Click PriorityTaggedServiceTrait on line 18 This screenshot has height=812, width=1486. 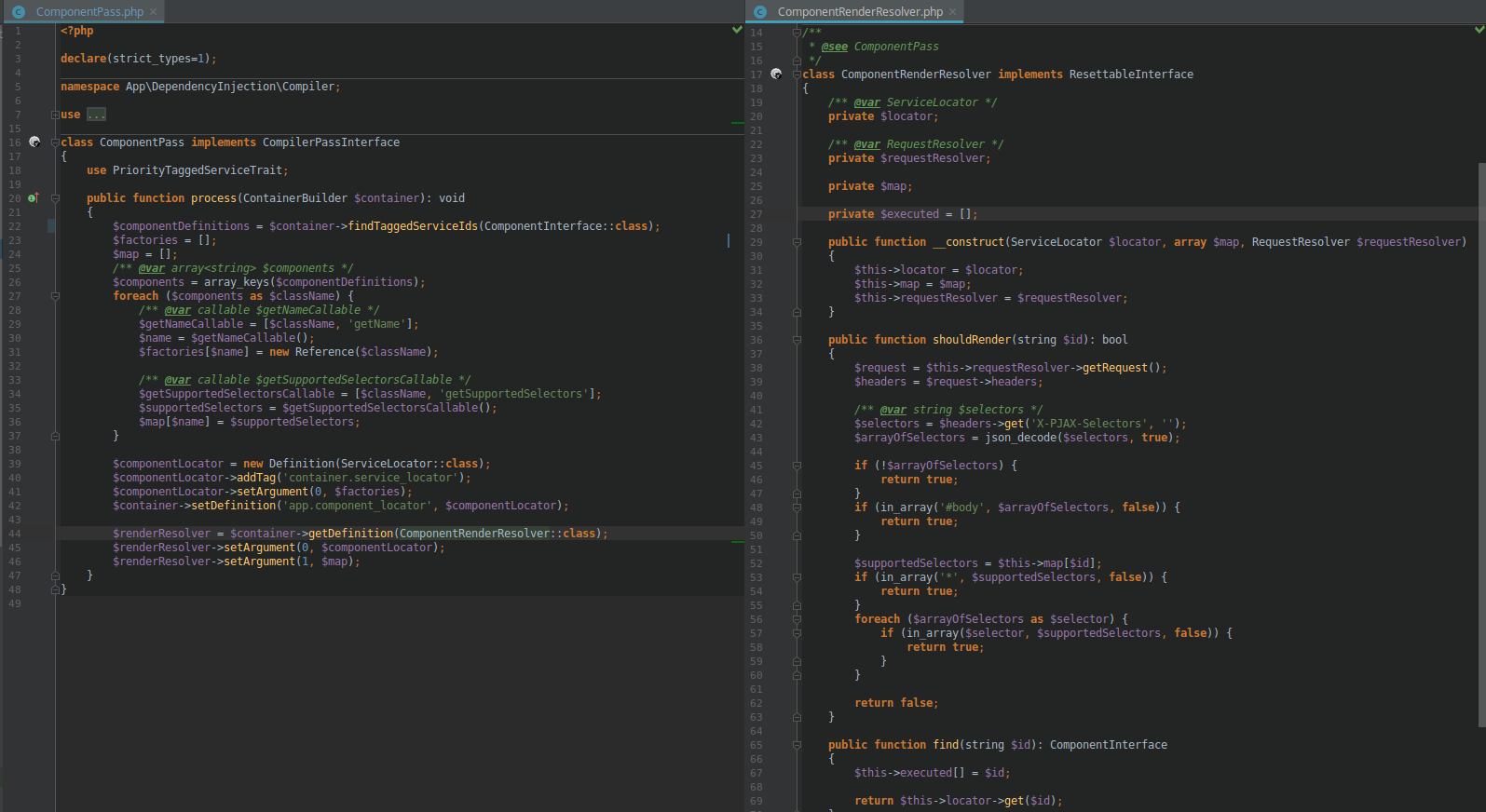[x=198, y=170]
